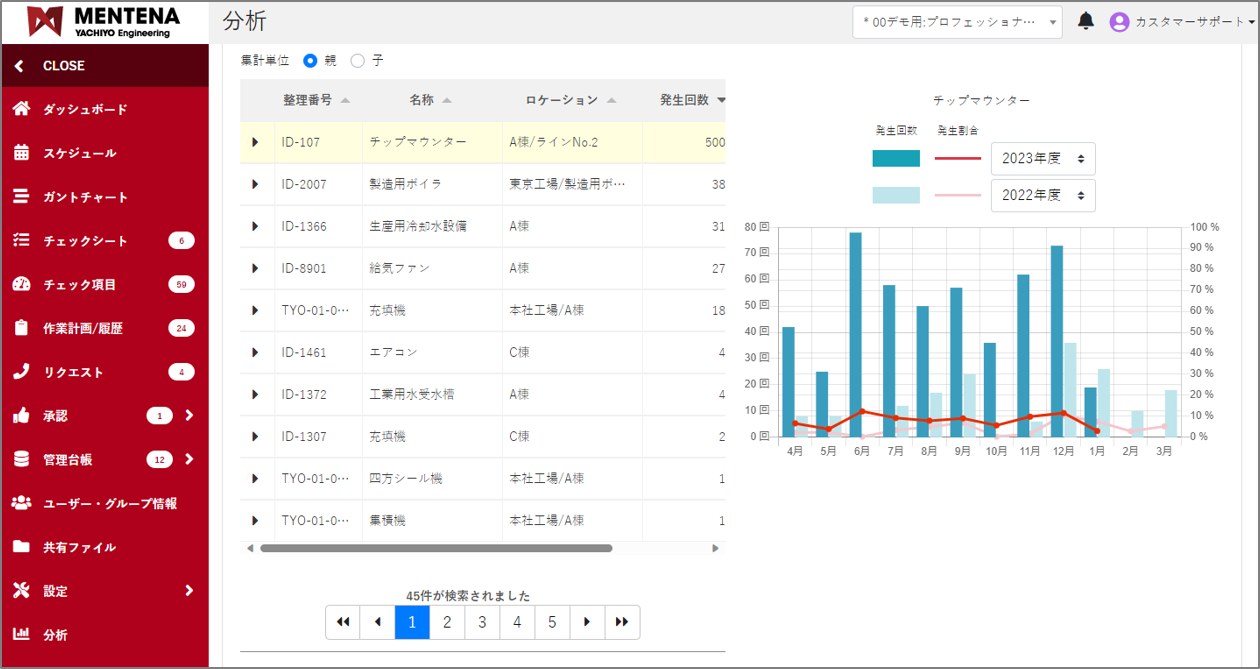The width and height of the screenshot is (1260, 669).
Task: Go to page 3 of results
Action: tap(482, 622)
